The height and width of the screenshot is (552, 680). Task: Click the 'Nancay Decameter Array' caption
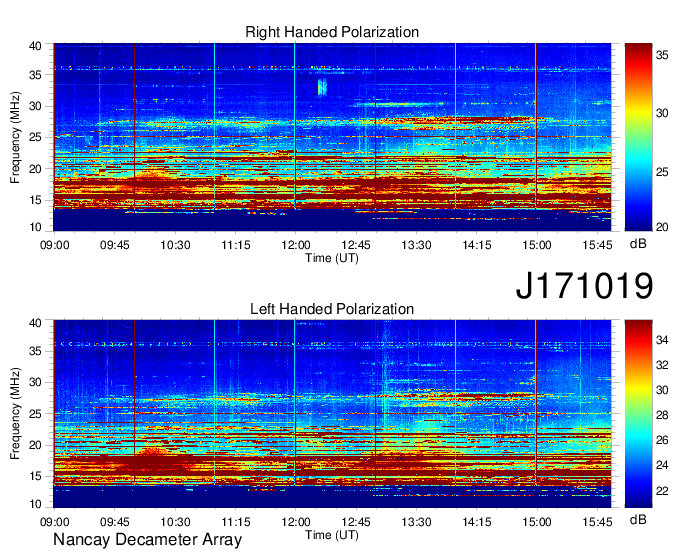click(147, 540)
